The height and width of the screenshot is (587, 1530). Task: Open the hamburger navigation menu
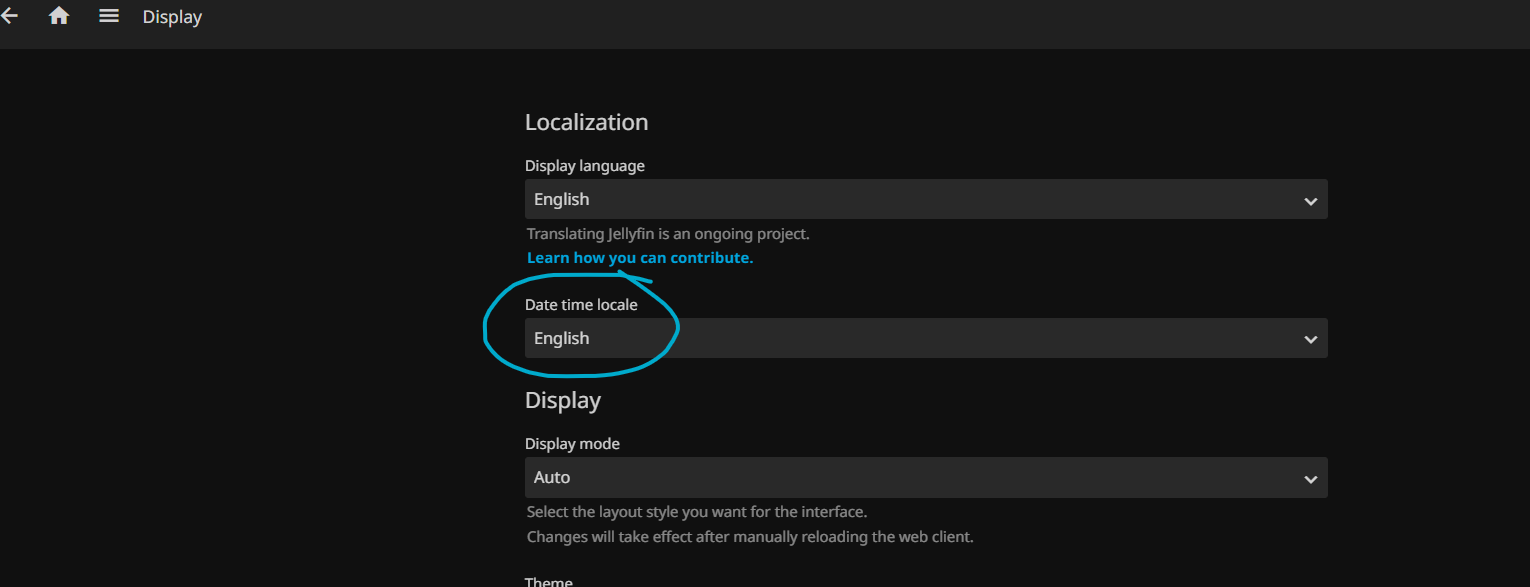(109, 16)
